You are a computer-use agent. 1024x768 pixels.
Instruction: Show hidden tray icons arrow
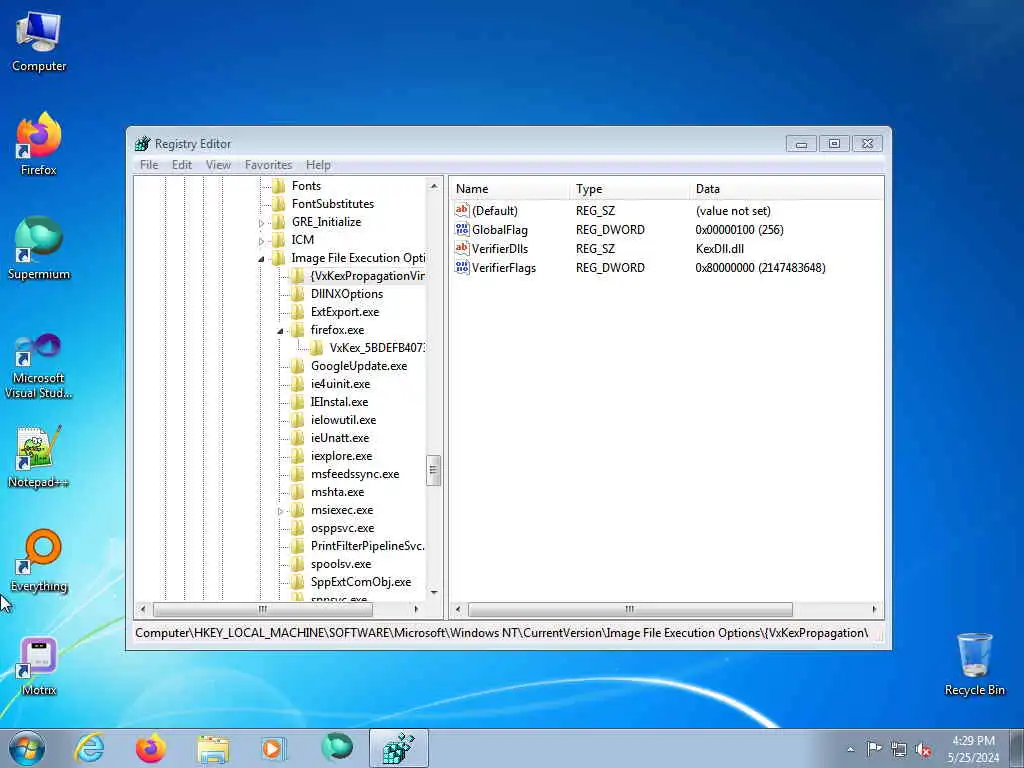850,750
